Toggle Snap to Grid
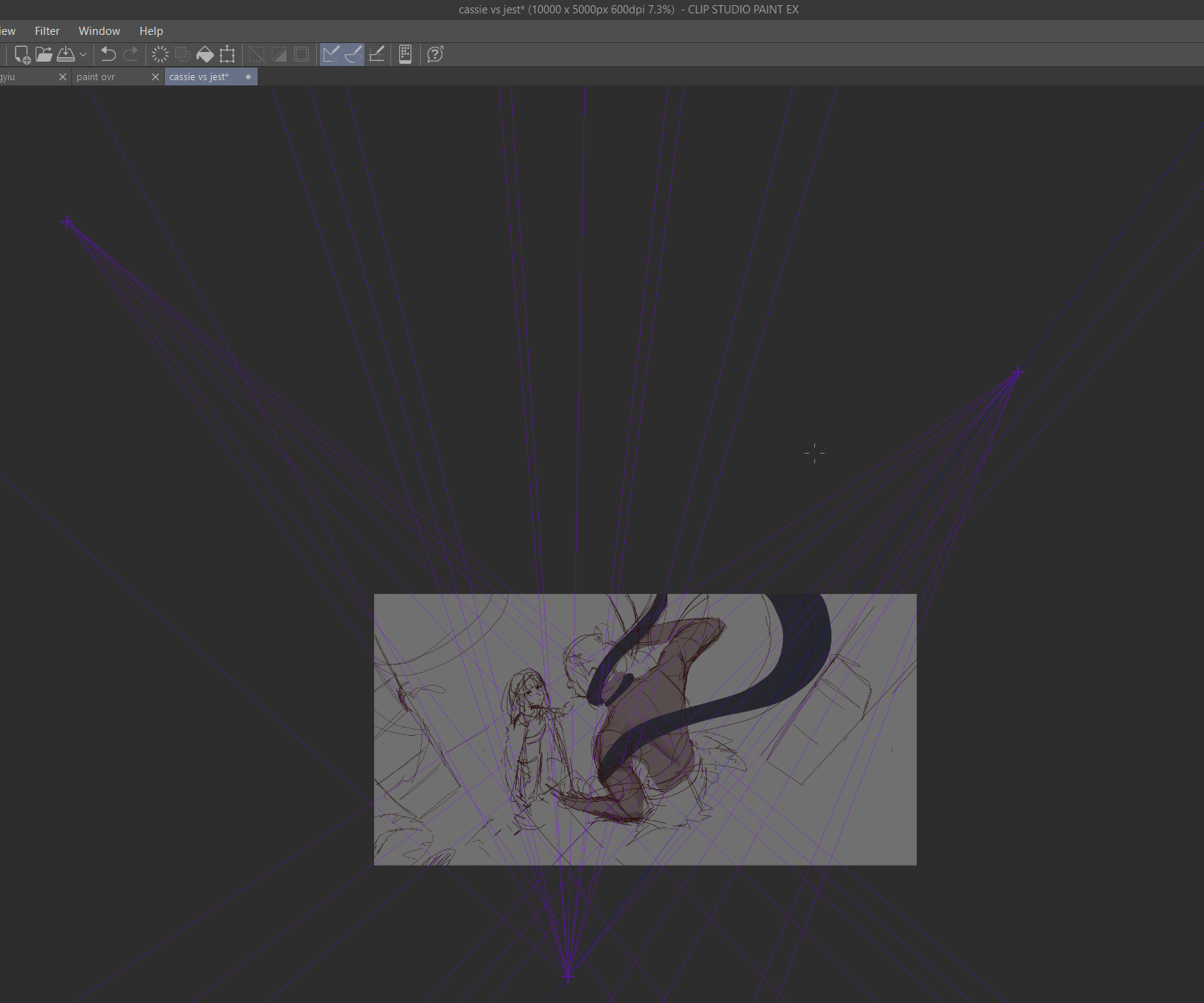Viewport: 1204px width, 1003px height. click(376, 54)
